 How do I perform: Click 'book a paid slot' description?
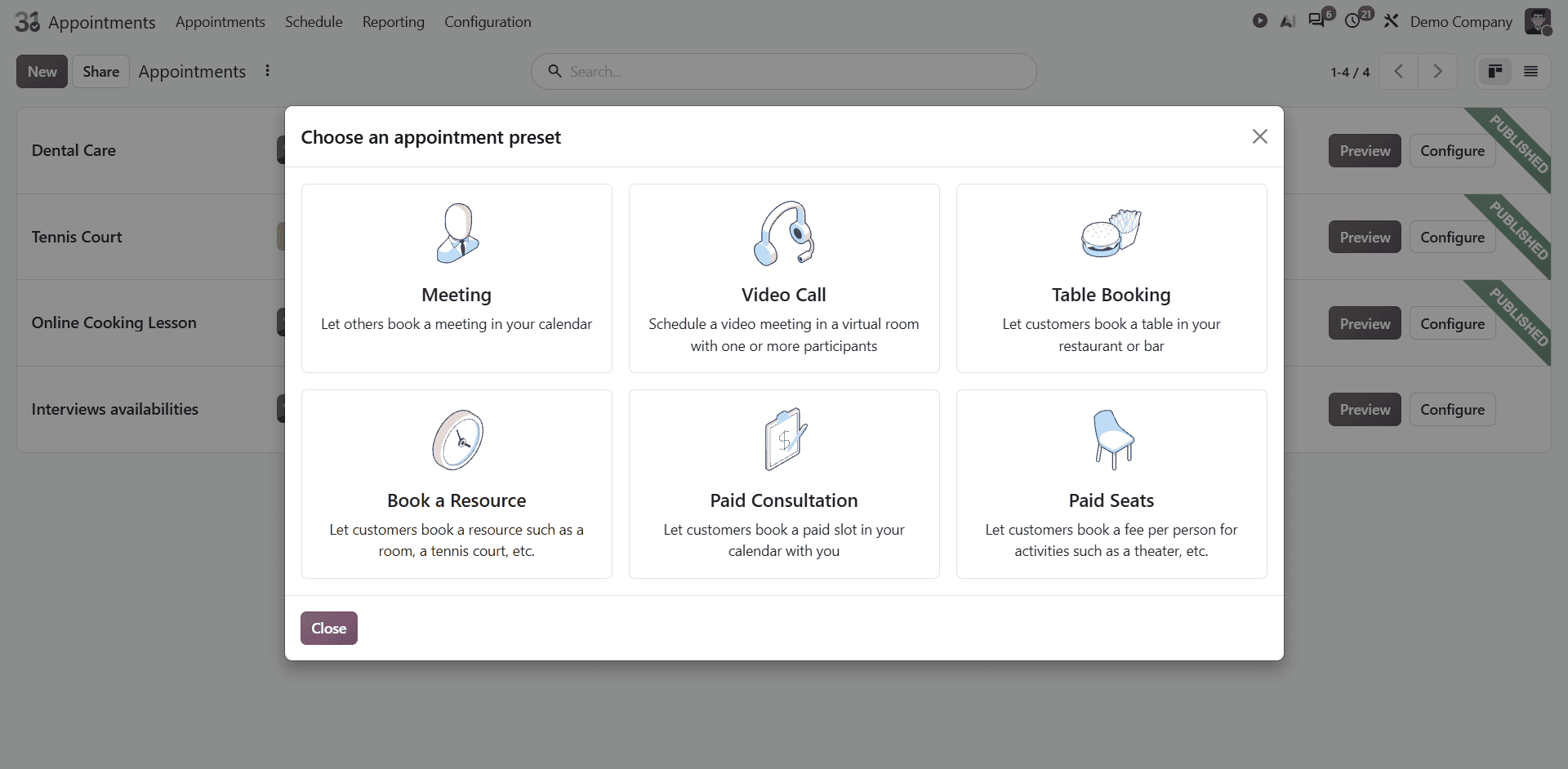(x=784, y=540)
